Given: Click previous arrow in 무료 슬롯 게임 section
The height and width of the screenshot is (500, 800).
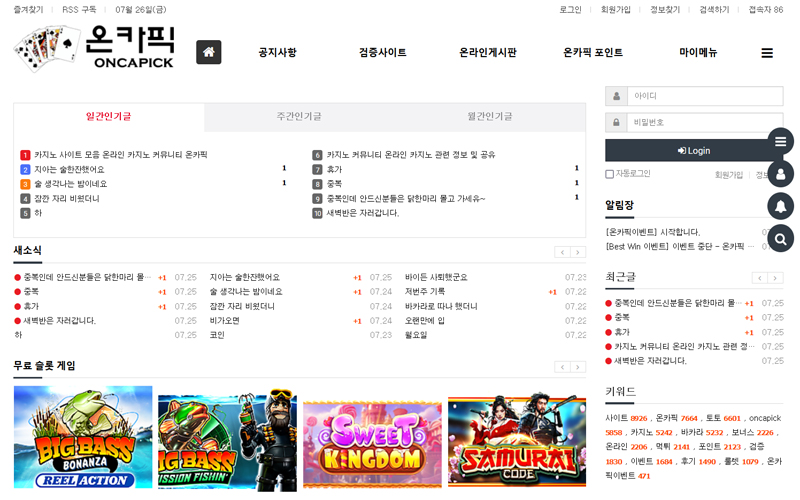Looking at the screenshot, I should (562, 367).
